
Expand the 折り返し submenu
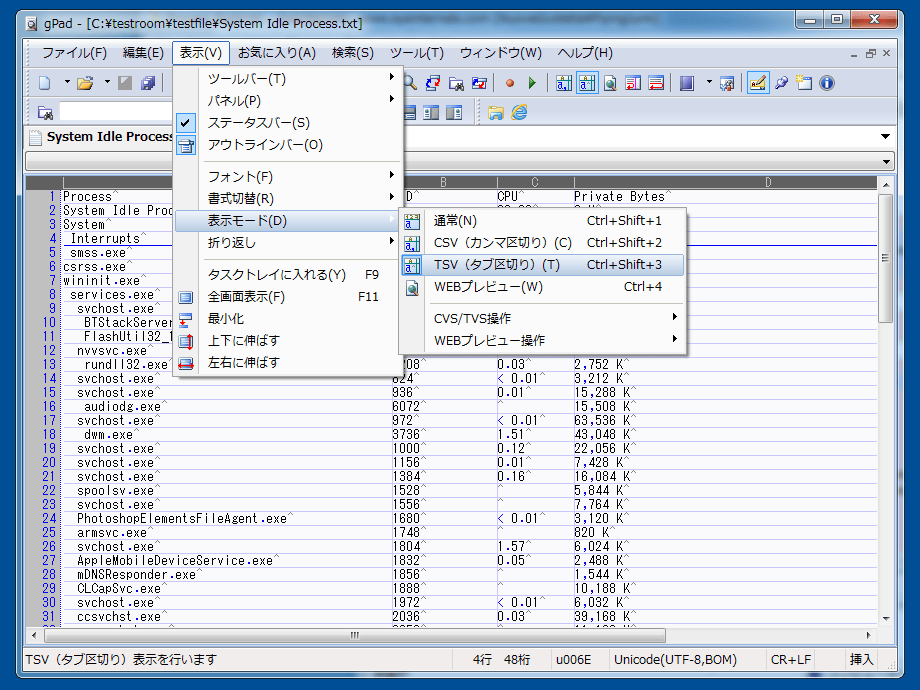289,243
